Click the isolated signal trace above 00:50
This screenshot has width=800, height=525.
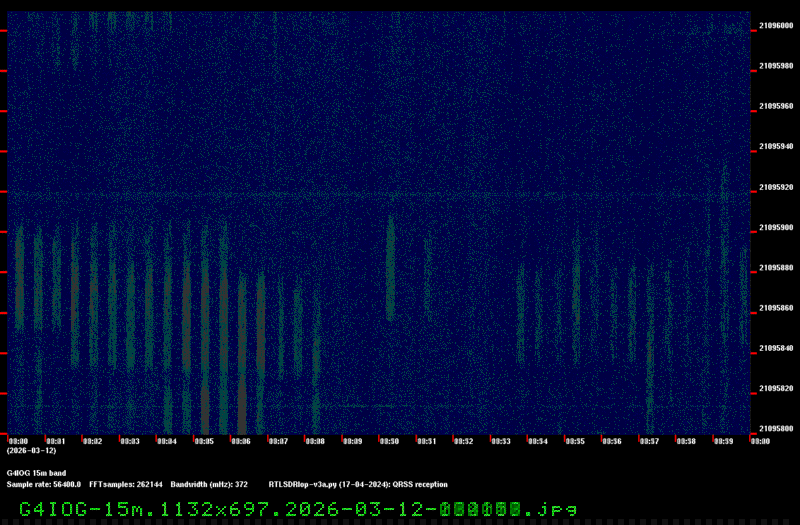click(x=390, y=270)
